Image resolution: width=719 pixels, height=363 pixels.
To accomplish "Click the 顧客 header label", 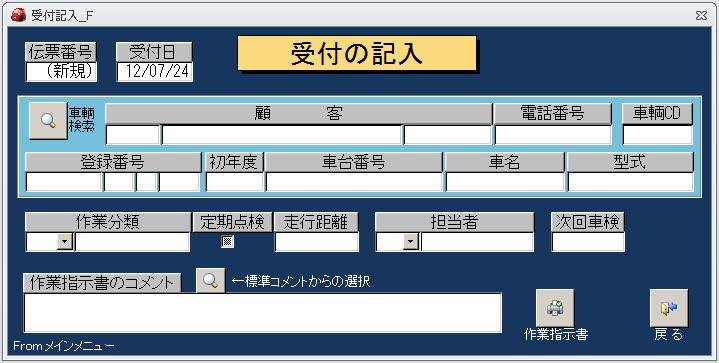I will click(299, 114).
